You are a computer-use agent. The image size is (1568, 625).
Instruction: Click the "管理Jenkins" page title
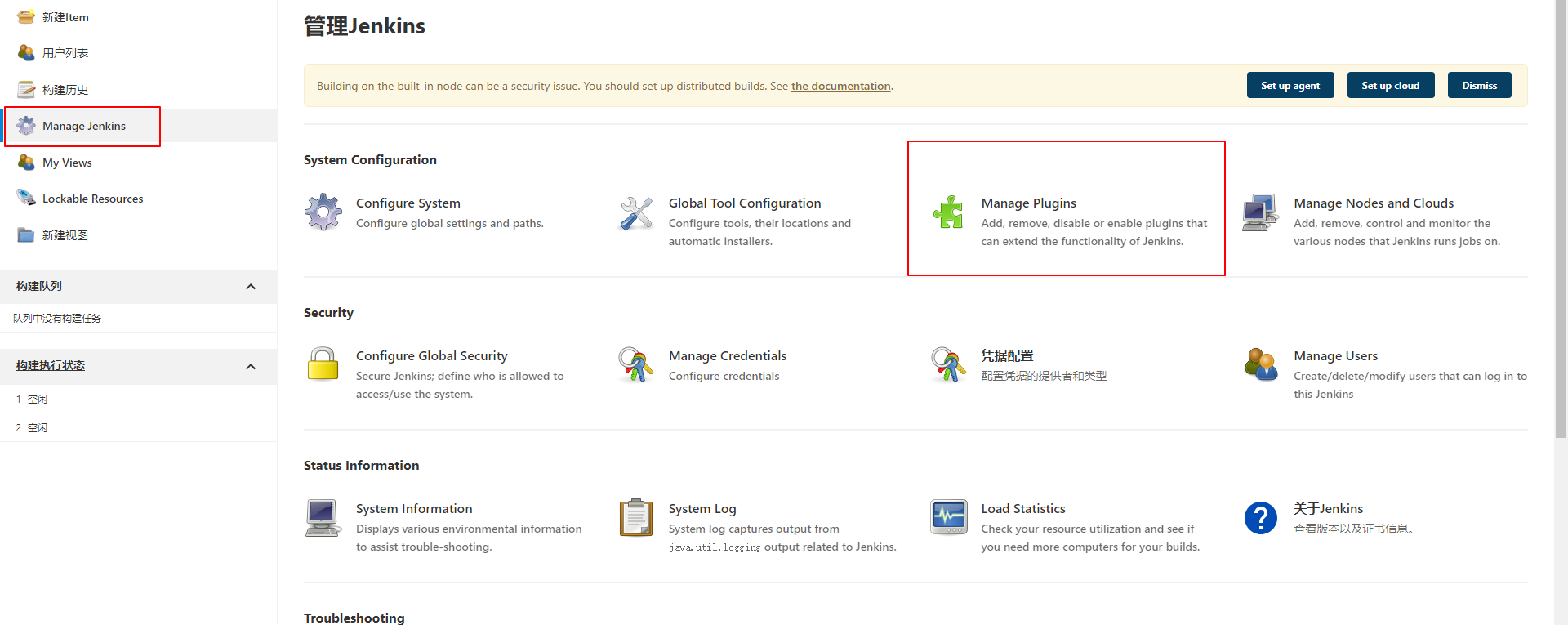click(364, 26)
